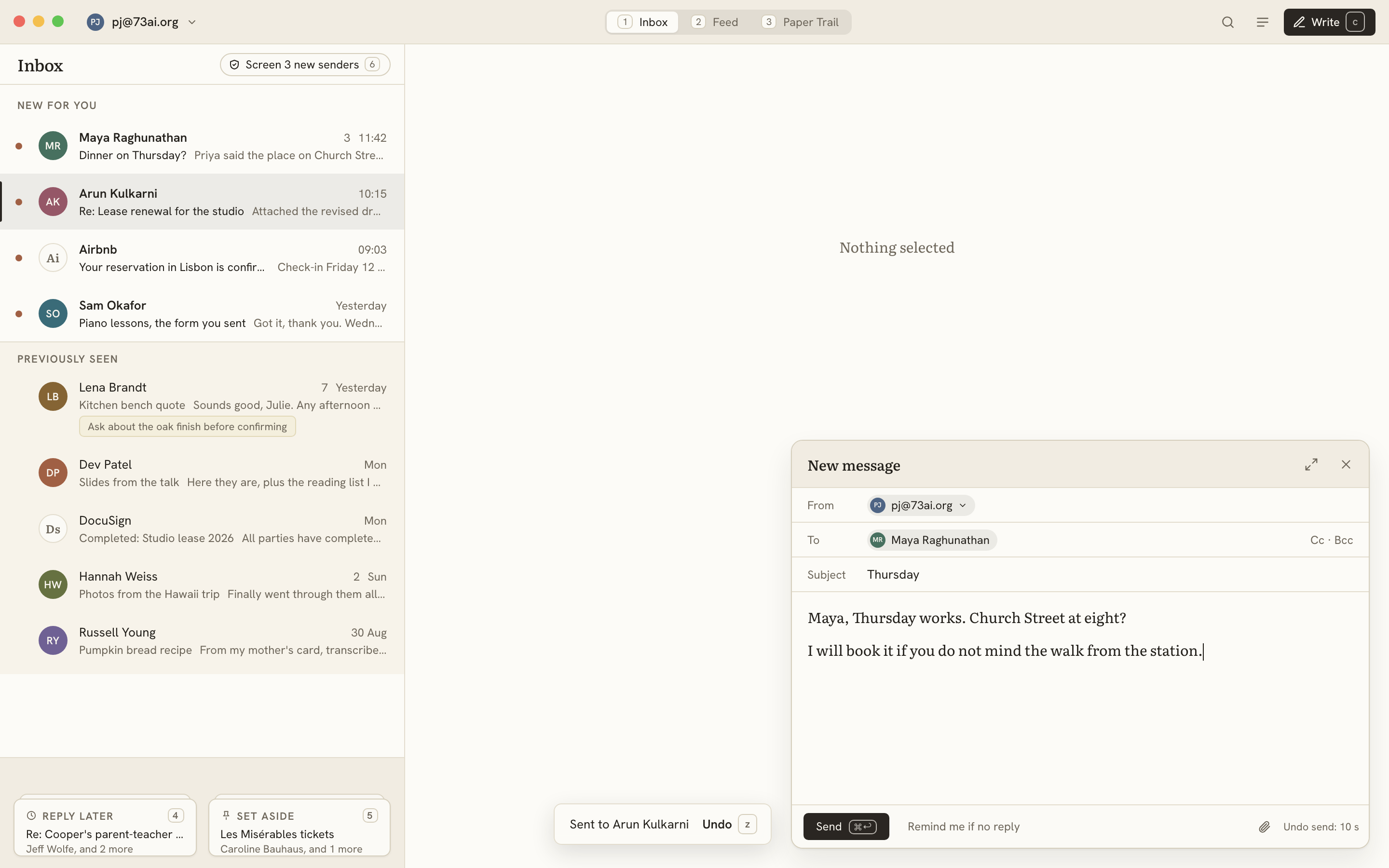Click the MR avatar in inbox list
This screenshot has width=1389, height=868.
[x=53, y=146]
